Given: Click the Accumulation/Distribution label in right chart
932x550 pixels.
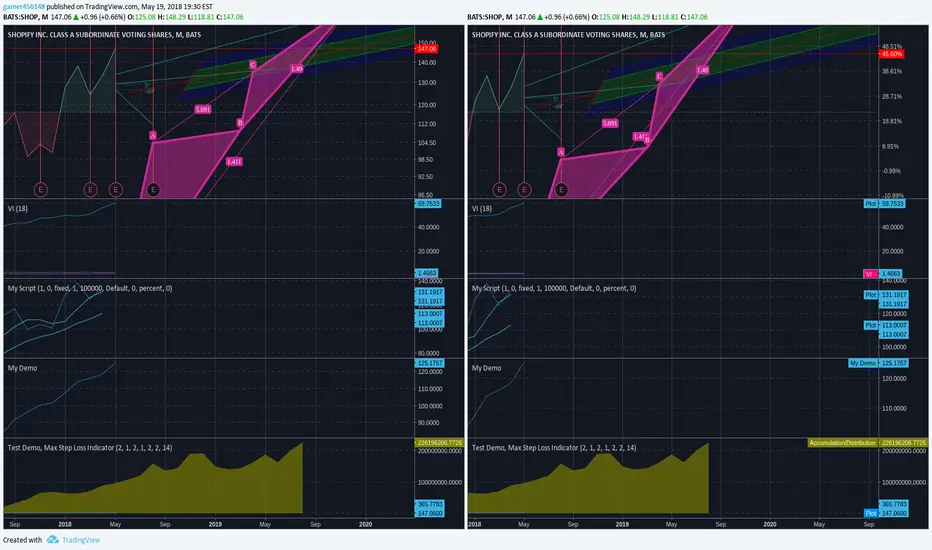Looking at the screenshot, I should 842,442.
